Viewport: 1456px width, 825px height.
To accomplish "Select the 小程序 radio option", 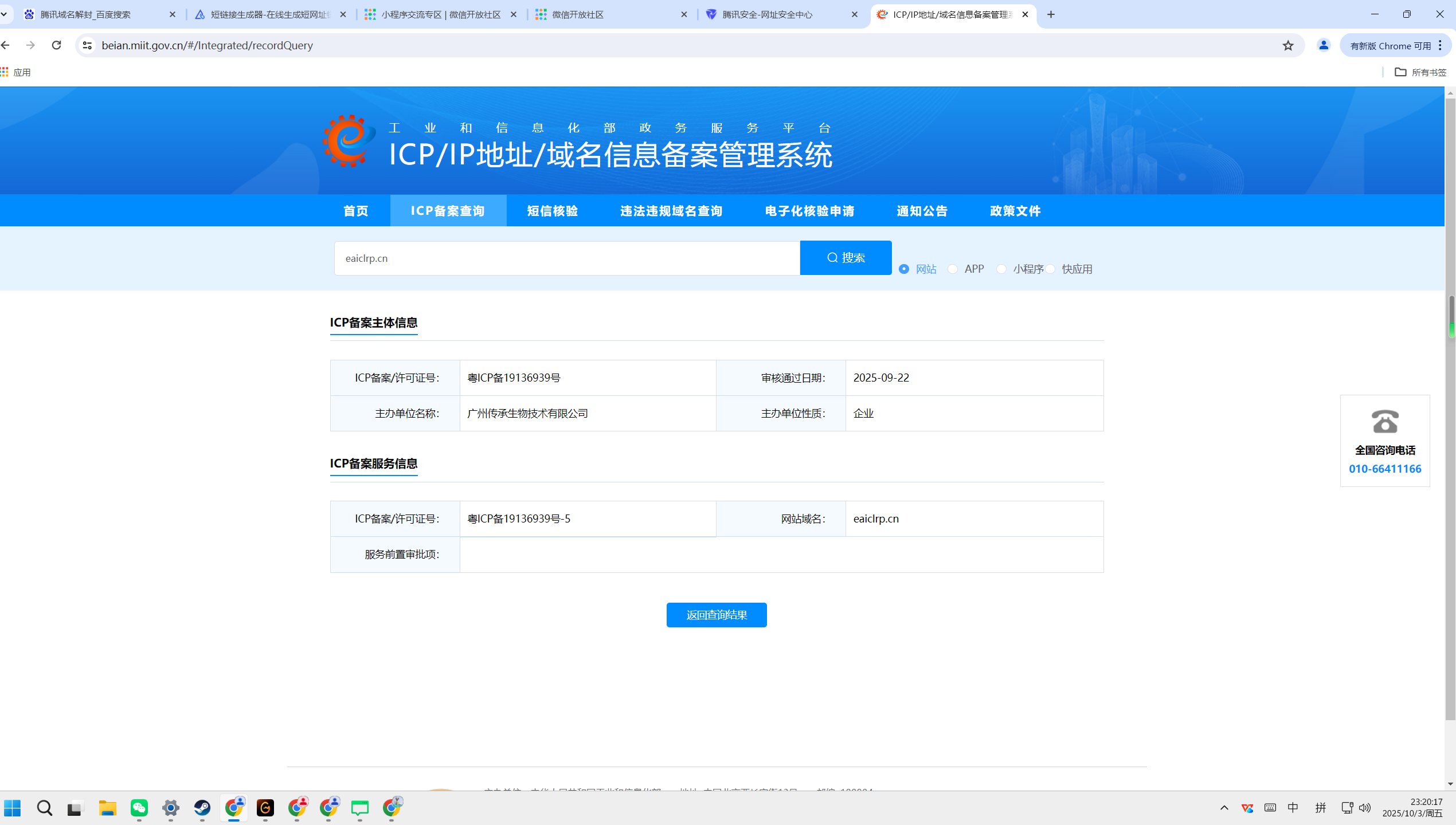I will 1001,269.
